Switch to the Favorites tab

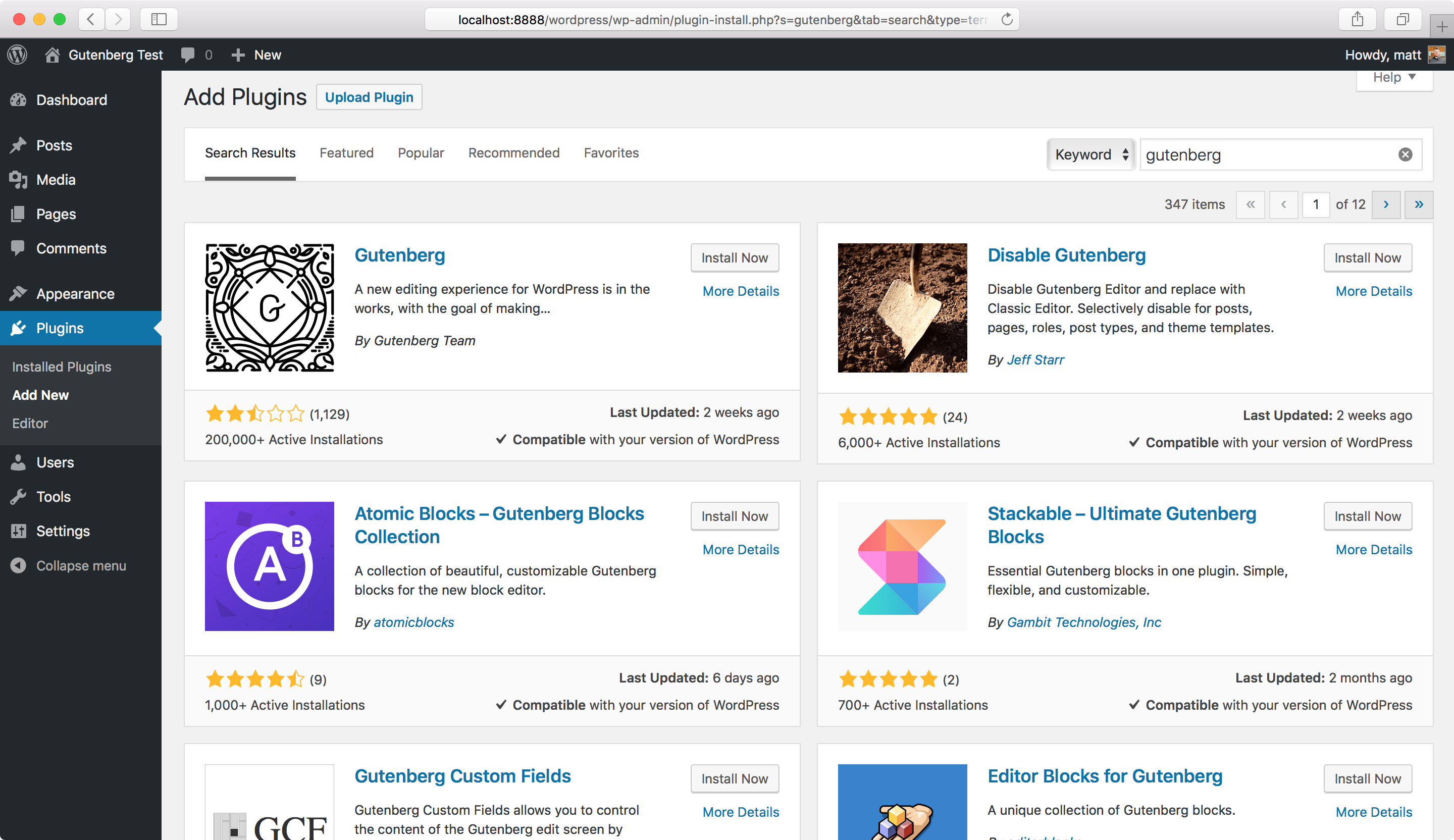[611, 153]
